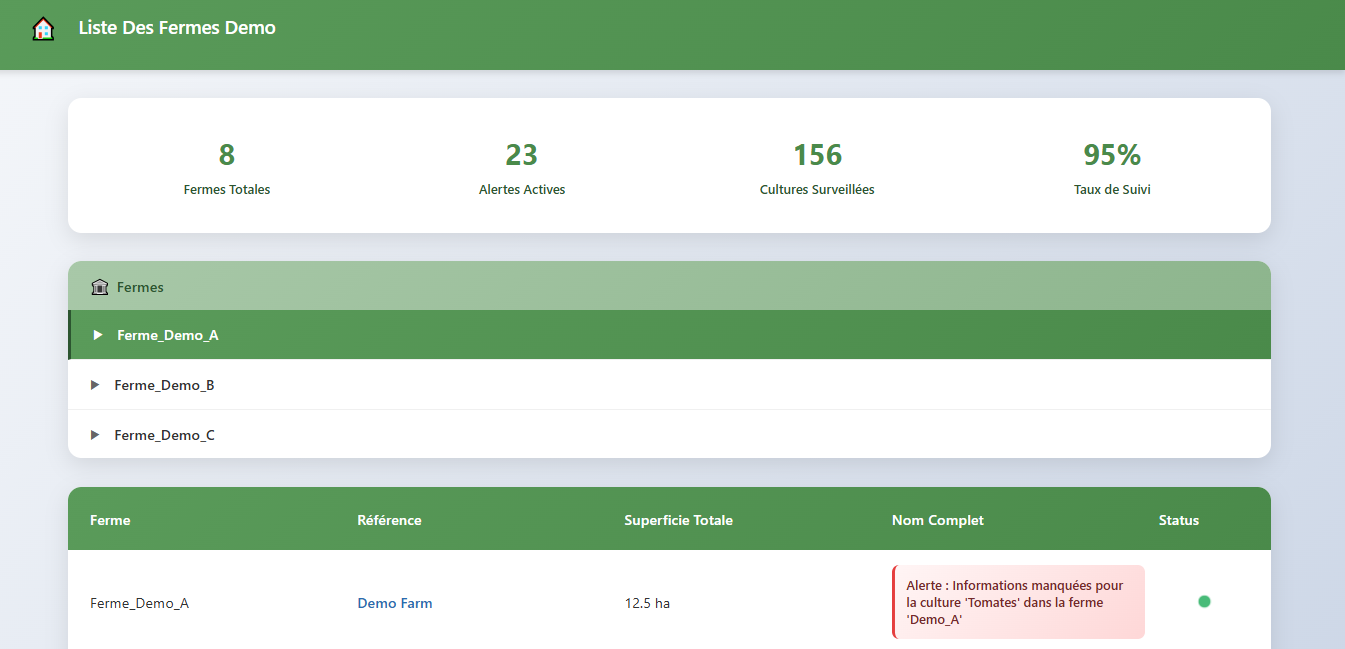Click the building icon beside Fermes
Screen dimensions: 1345x649
tap(99, 287)
